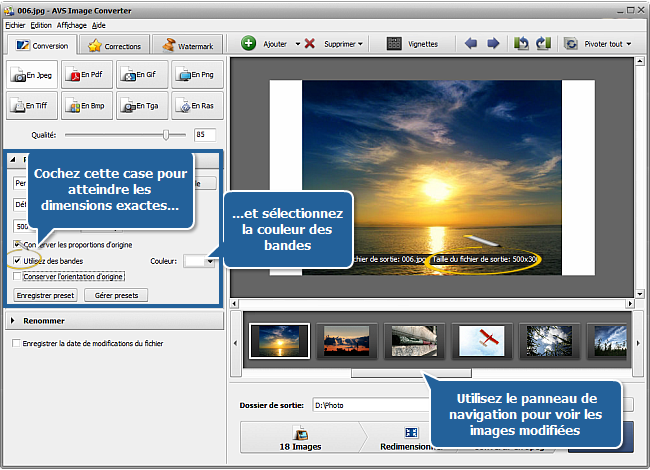Toggle the Utilisez des bandes checkbox
The height and width of the screenshot is (470, 650).
[17, 261]
